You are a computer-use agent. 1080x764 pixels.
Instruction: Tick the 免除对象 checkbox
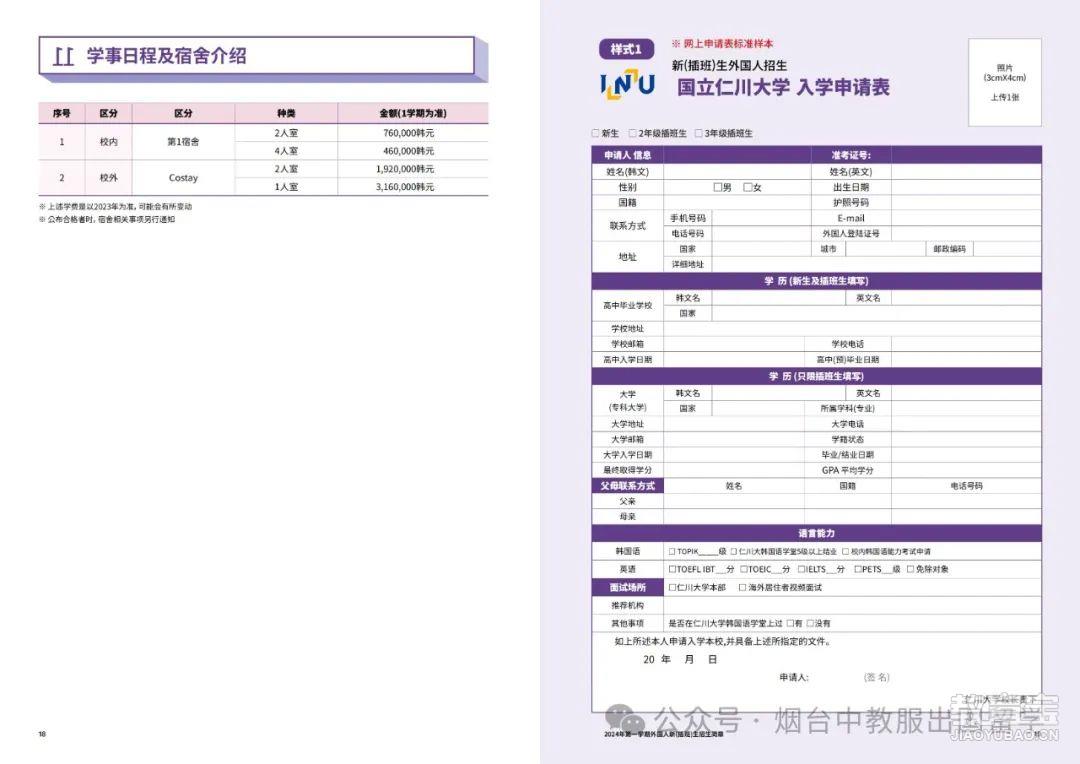[911, 569]
